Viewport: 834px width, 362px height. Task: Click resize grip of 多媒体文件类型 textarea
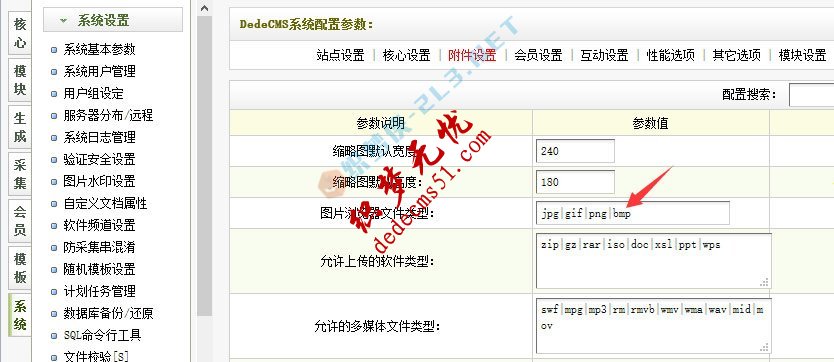764,347
